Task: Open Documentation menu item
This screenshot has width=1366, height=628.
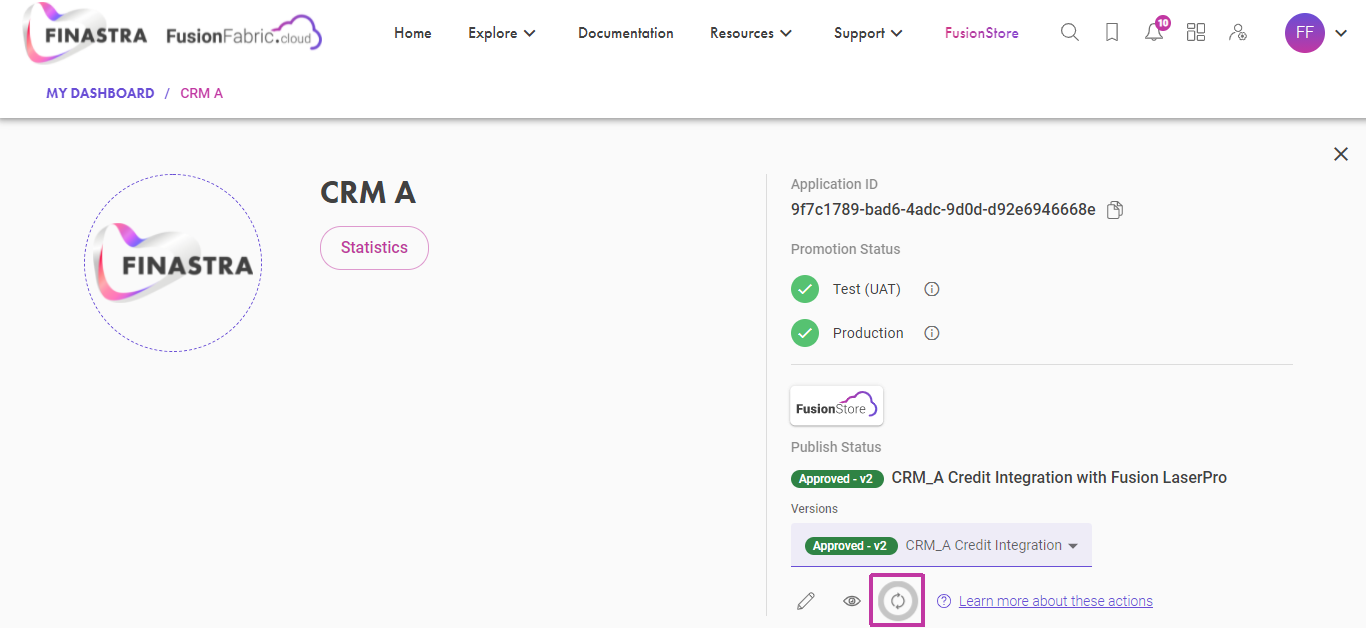Action: pyautogui.click(x=626, y=33)
